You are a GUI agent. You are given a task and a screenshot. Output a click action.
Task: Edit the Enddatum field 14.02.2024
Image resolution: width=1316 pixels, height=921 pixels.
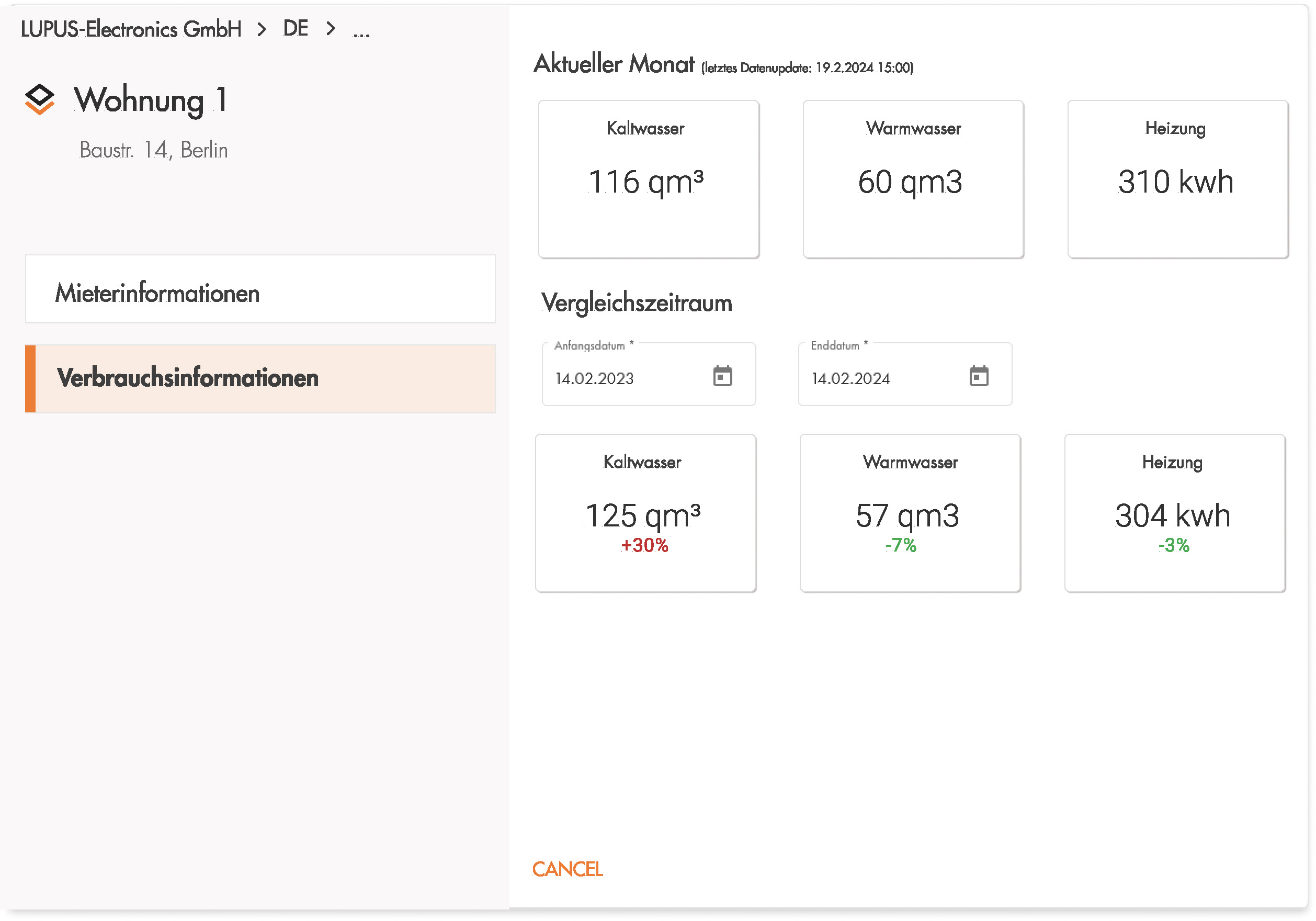(x=905, y=374)
